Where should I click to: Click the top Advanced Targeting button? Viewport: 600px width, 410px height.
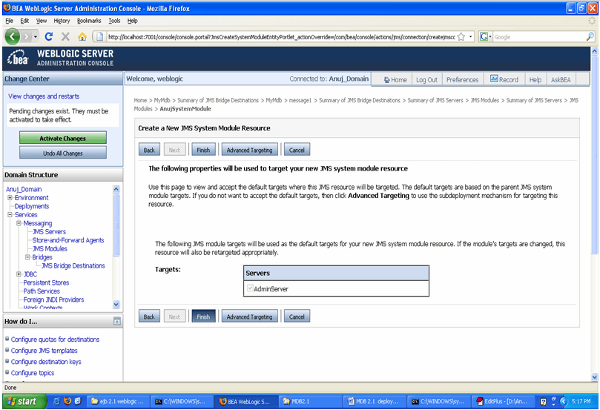point(249,150)
